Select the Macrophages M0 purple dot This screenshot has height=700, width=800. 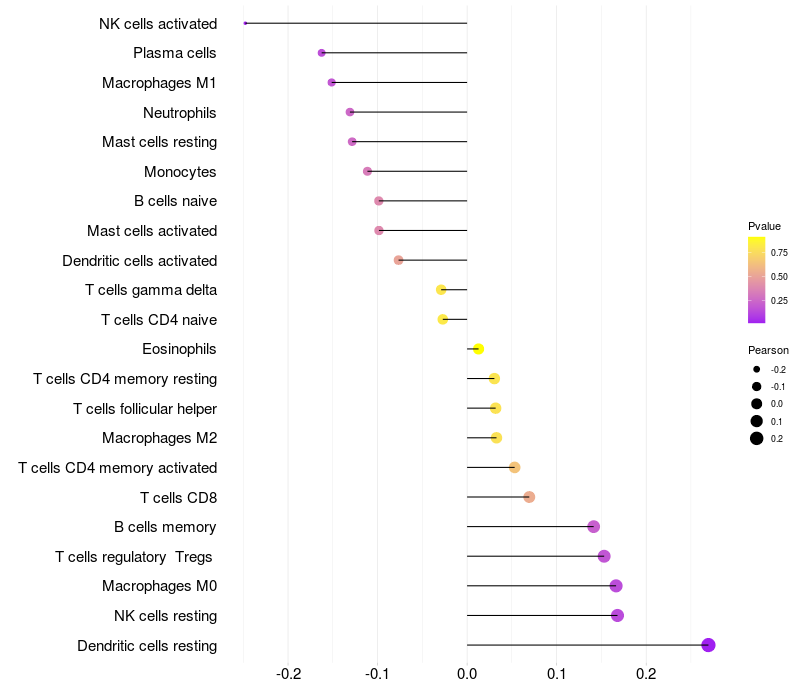click(616, 586)
